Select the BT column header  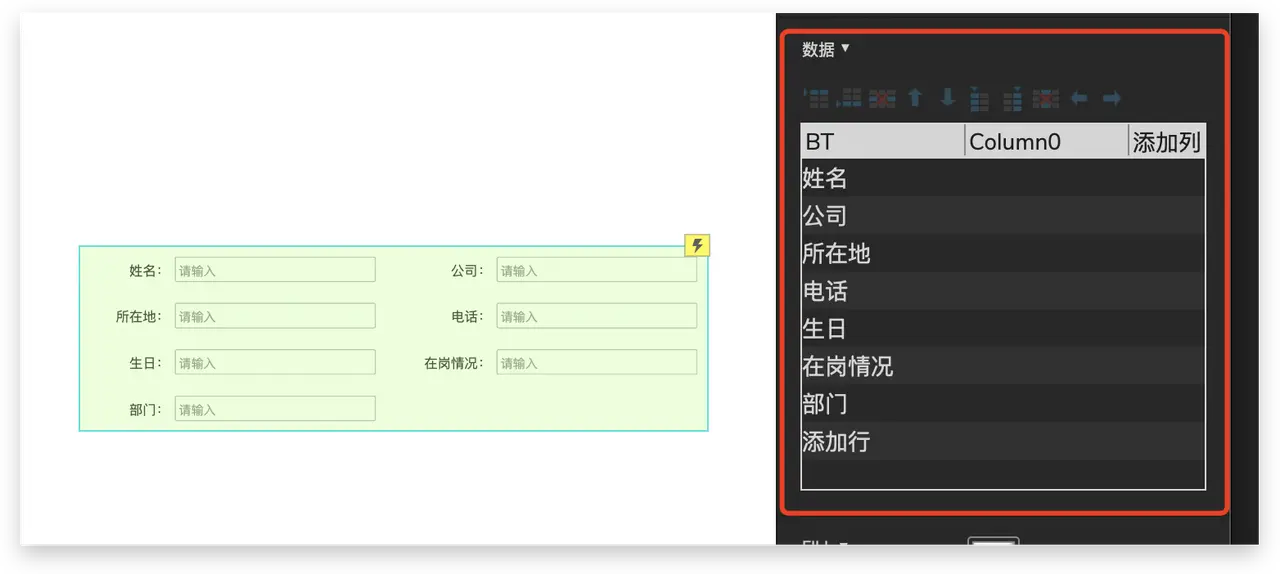click(882, 142)
